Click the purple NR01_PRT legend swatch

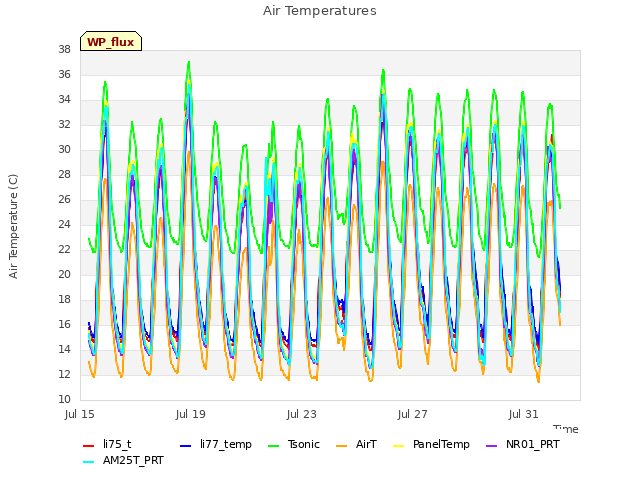[492, 446]
